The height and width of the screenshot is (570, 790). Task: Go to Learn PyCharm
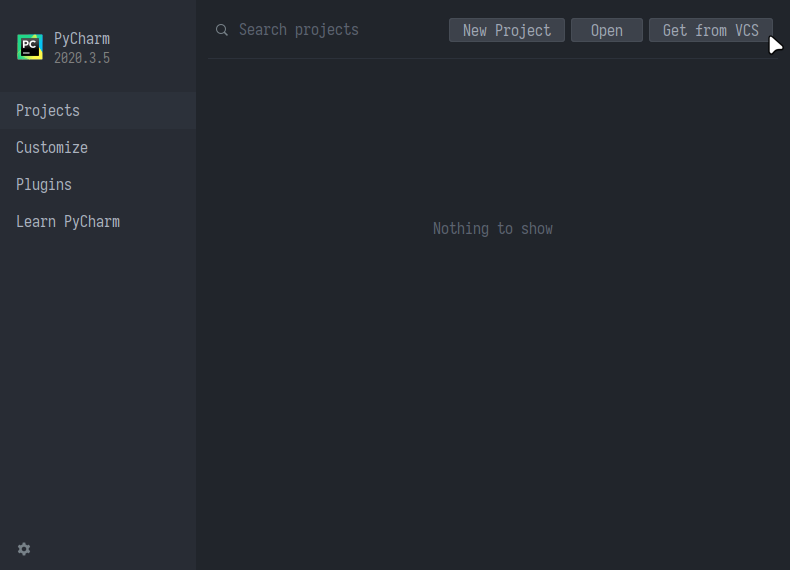click(68, 222)
